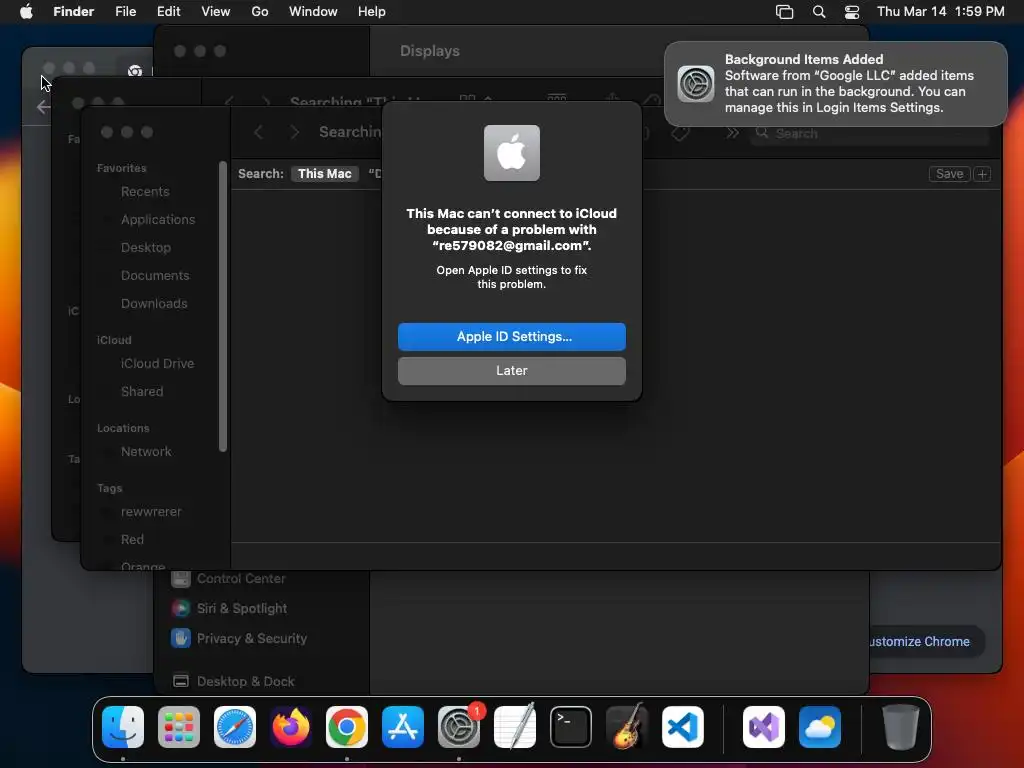Open the File menu
1024x768 pixels.
click(125, 11)
